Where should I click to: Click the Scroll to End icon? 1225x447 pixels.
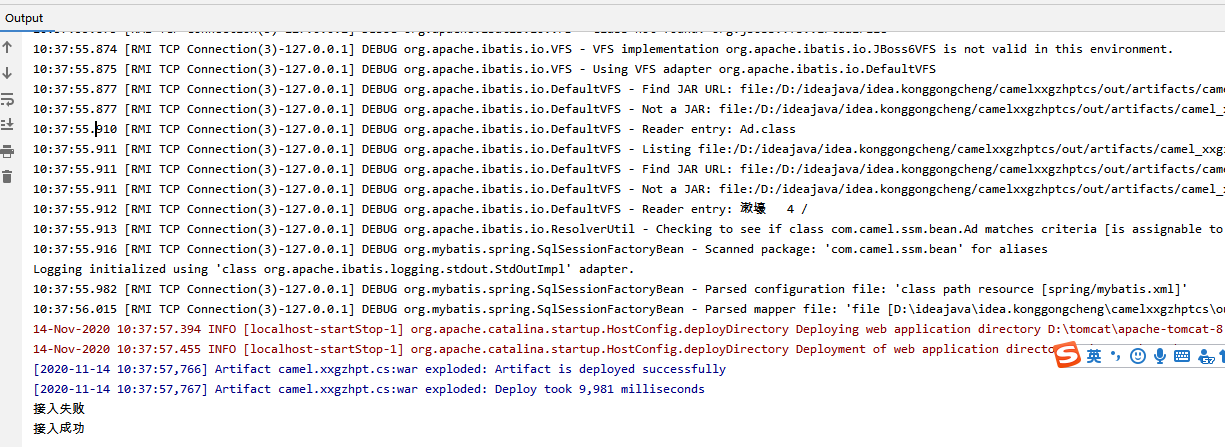click(x=7, y=125)
